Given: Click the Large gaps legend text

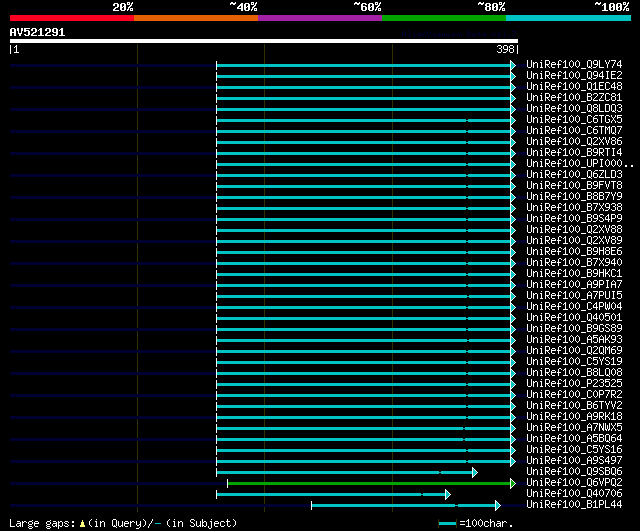Looking at the screenshot, I should click(123, 524).
